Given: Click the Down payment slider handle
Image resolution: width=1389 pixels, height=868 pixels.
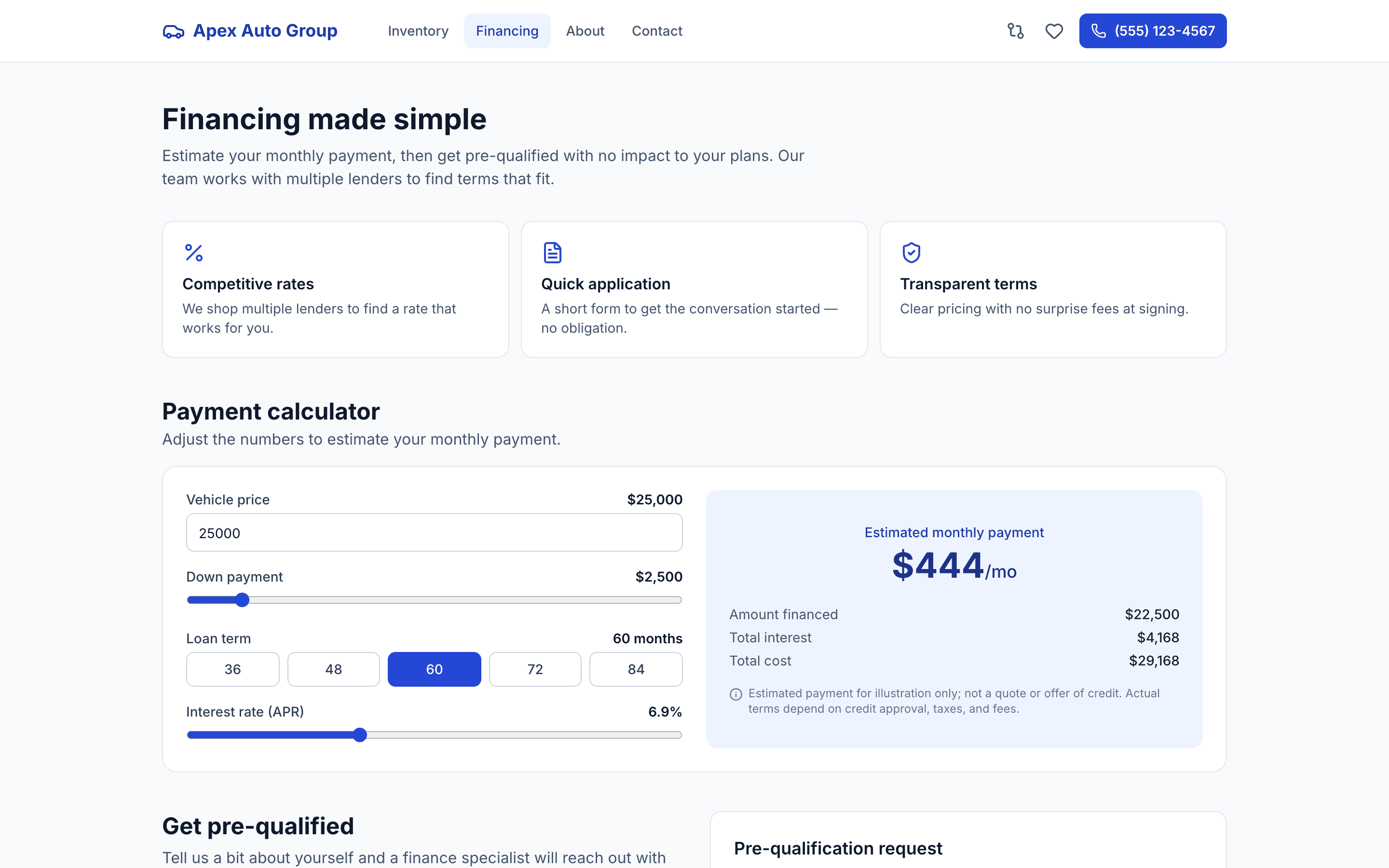Looking at the screenshot, I should tap(242, 600).
